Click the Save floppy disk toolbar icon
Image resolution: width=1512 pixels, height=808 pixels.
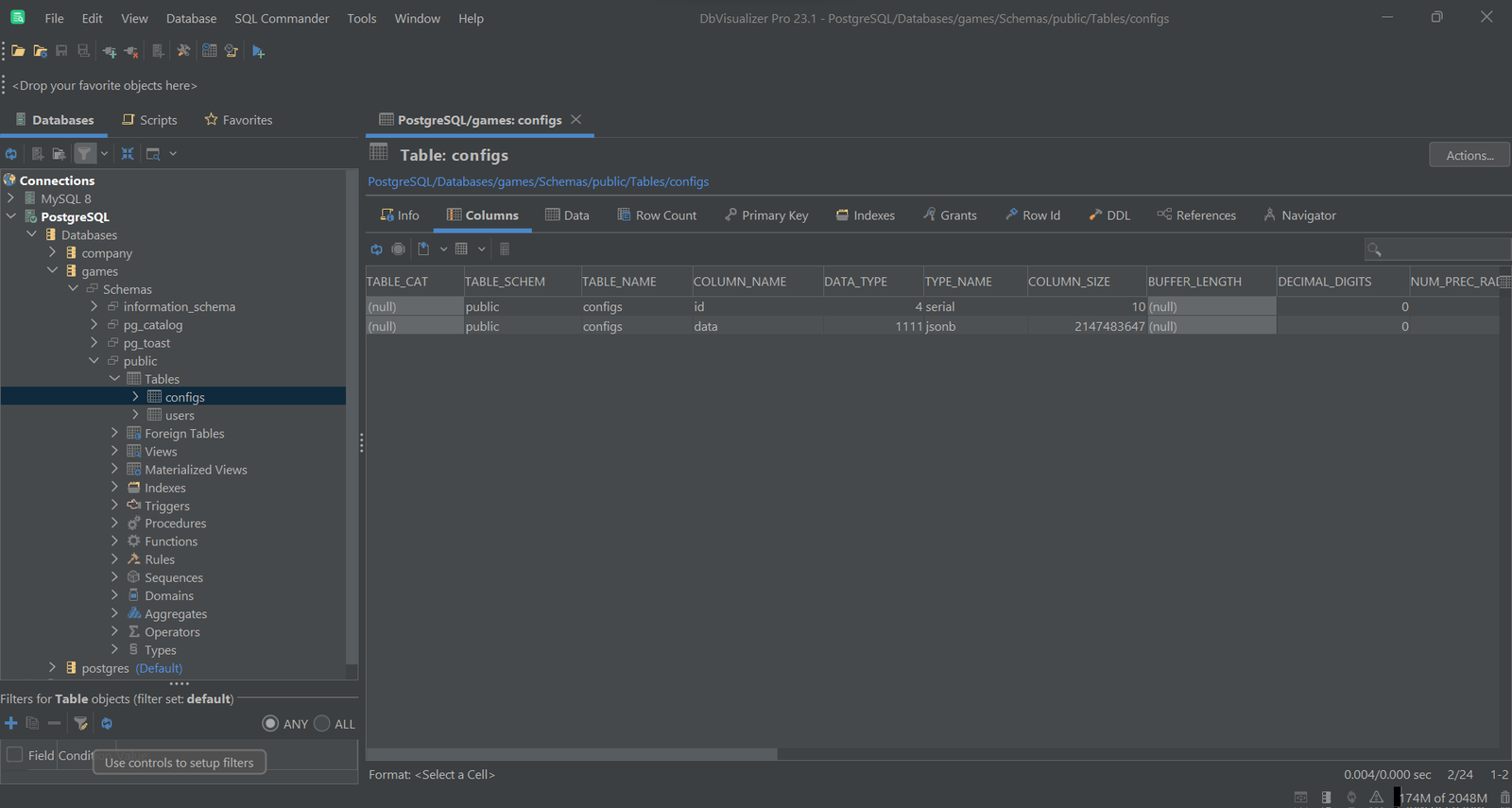click(61, 51)
